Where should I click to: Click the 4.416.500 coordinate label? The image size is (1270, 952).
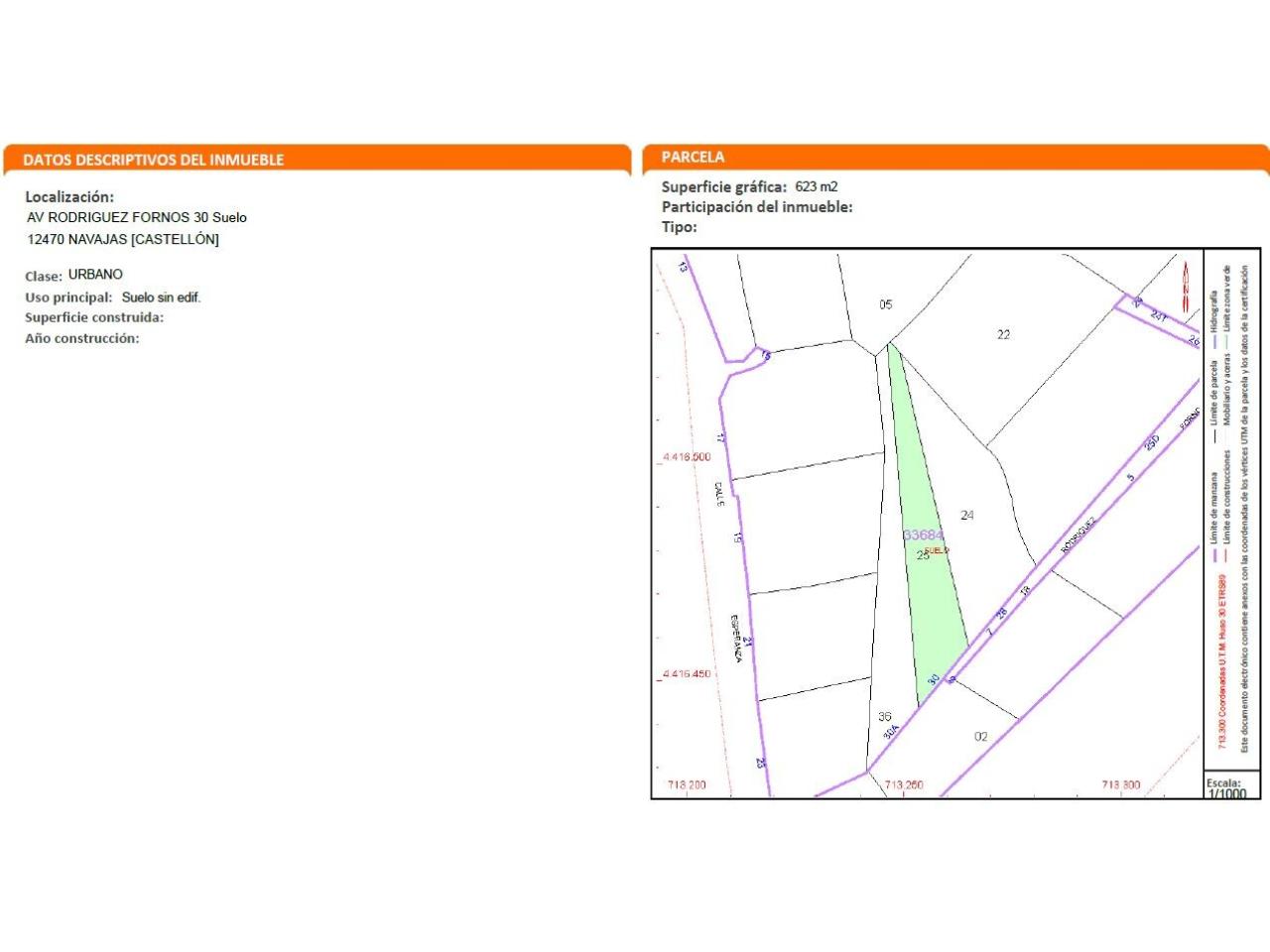point(686,457)
